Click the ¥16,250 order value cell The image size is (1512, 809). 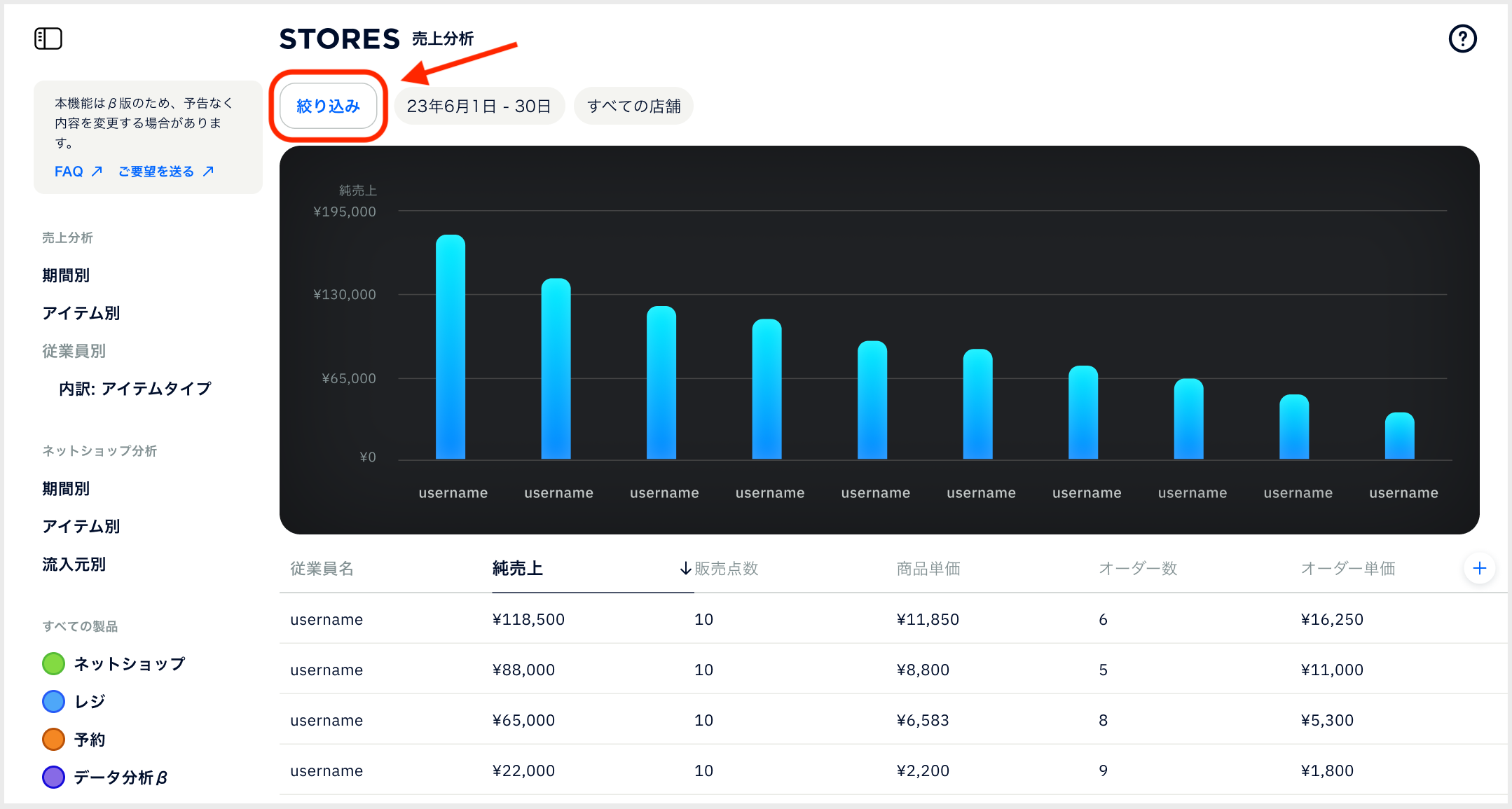1332,619
